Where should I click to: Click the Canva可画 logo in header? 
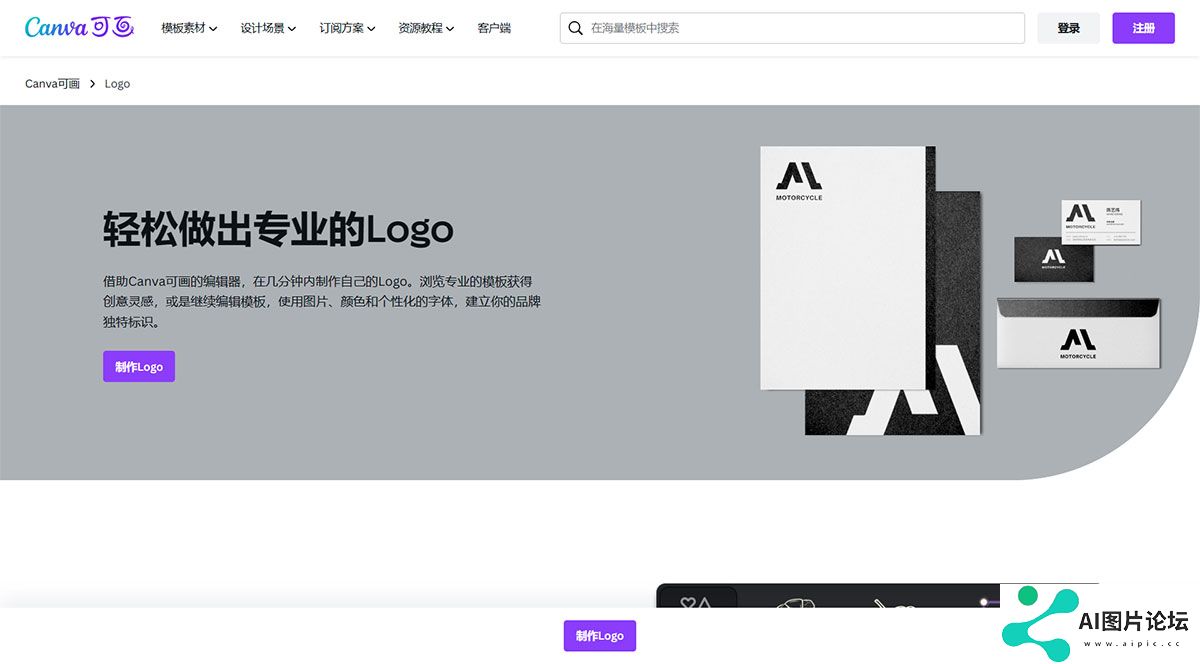coord(79,28)
